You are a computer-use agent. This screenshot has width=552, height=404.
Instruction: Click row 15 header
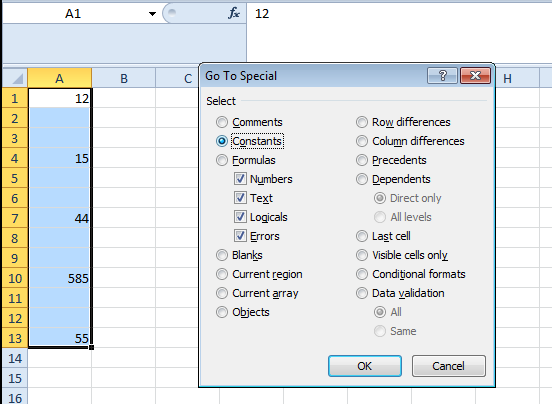click(x=15, y=378)
